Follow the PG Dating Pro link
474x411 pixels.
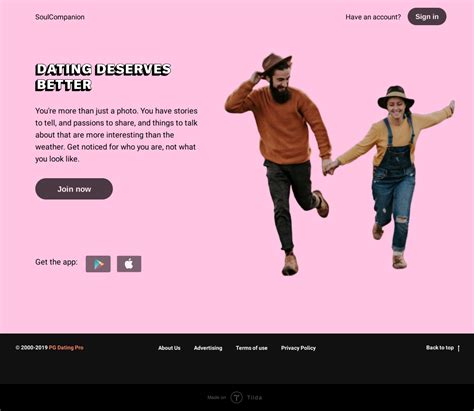click(x=66, y=348)
